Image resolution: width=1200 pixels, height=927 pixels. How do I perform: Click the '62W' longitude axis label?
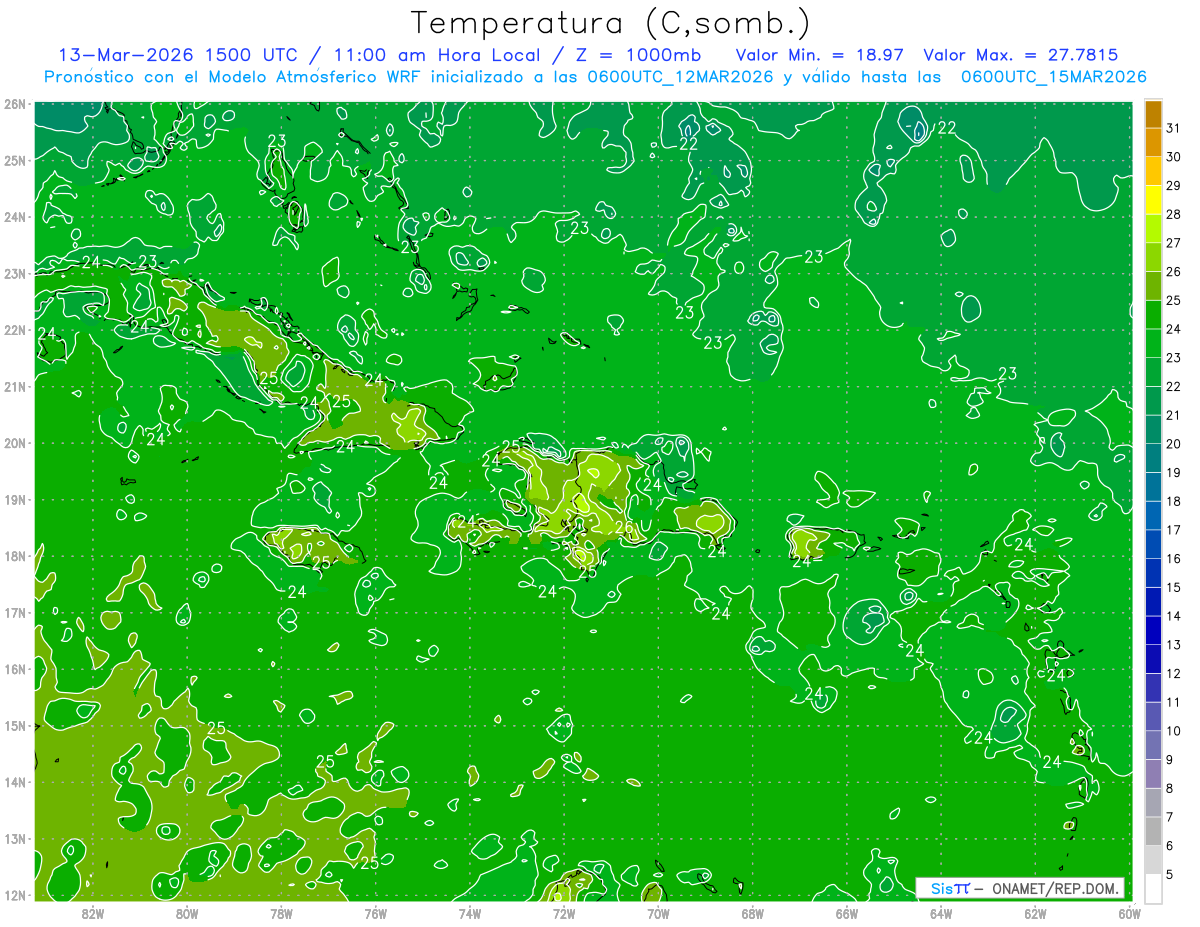click(1035, 912)
